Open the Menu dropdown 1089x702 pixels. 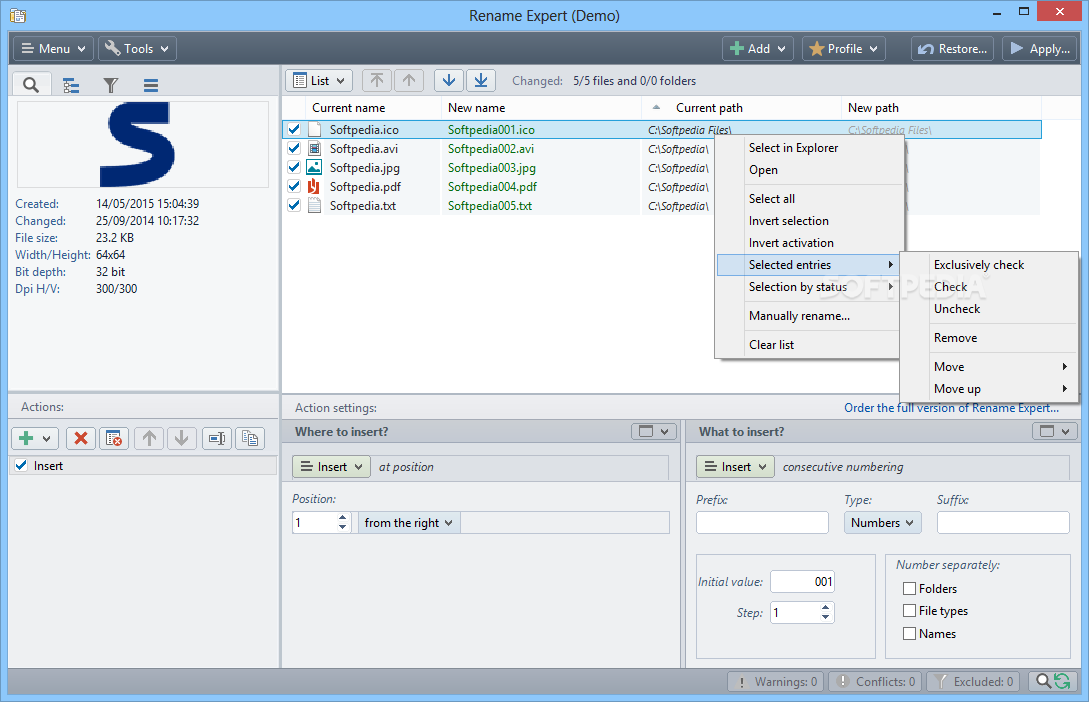click(x=53, y=49)
